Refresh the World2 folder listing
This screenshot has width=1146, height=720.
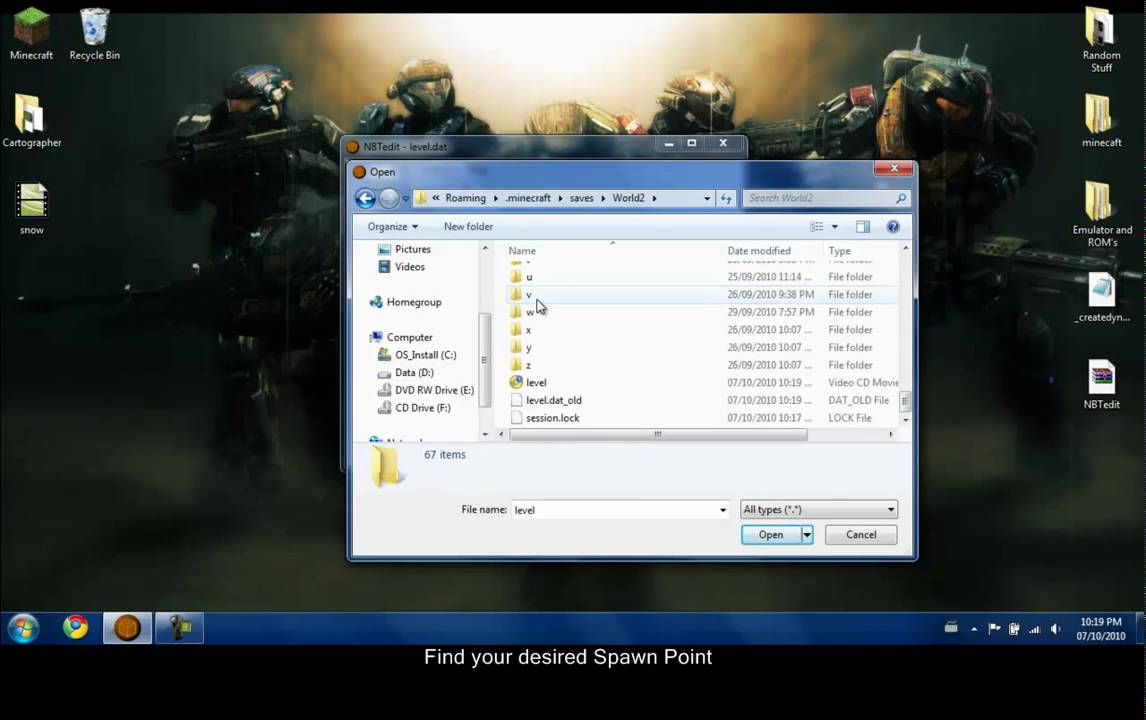pos(726,198)
